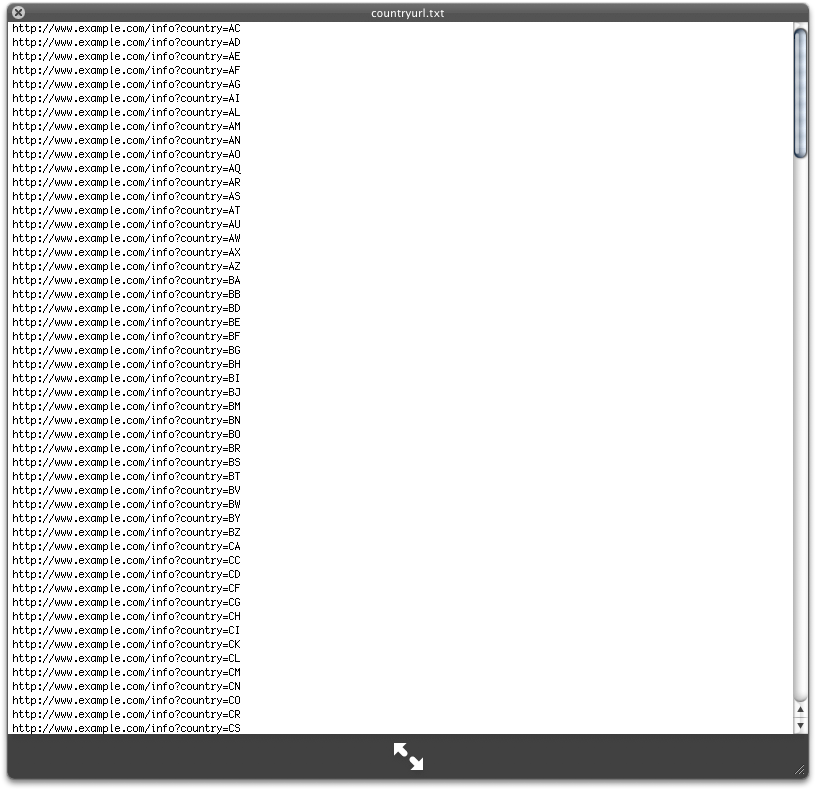This screenshot has width=816, height=790.
Task: Click the line ending country=AQ
Action: 126,169
